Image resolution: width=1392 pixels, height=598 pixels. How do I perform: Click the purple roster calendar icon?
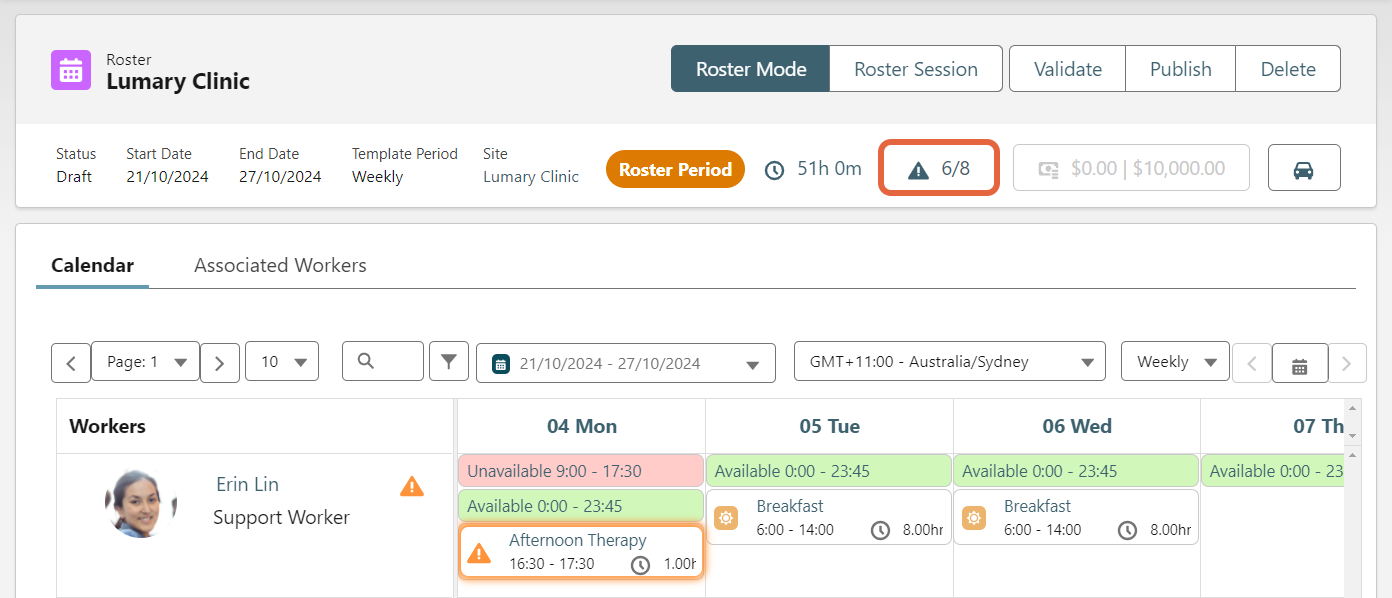pyautogui.click(x=69, y=70)
